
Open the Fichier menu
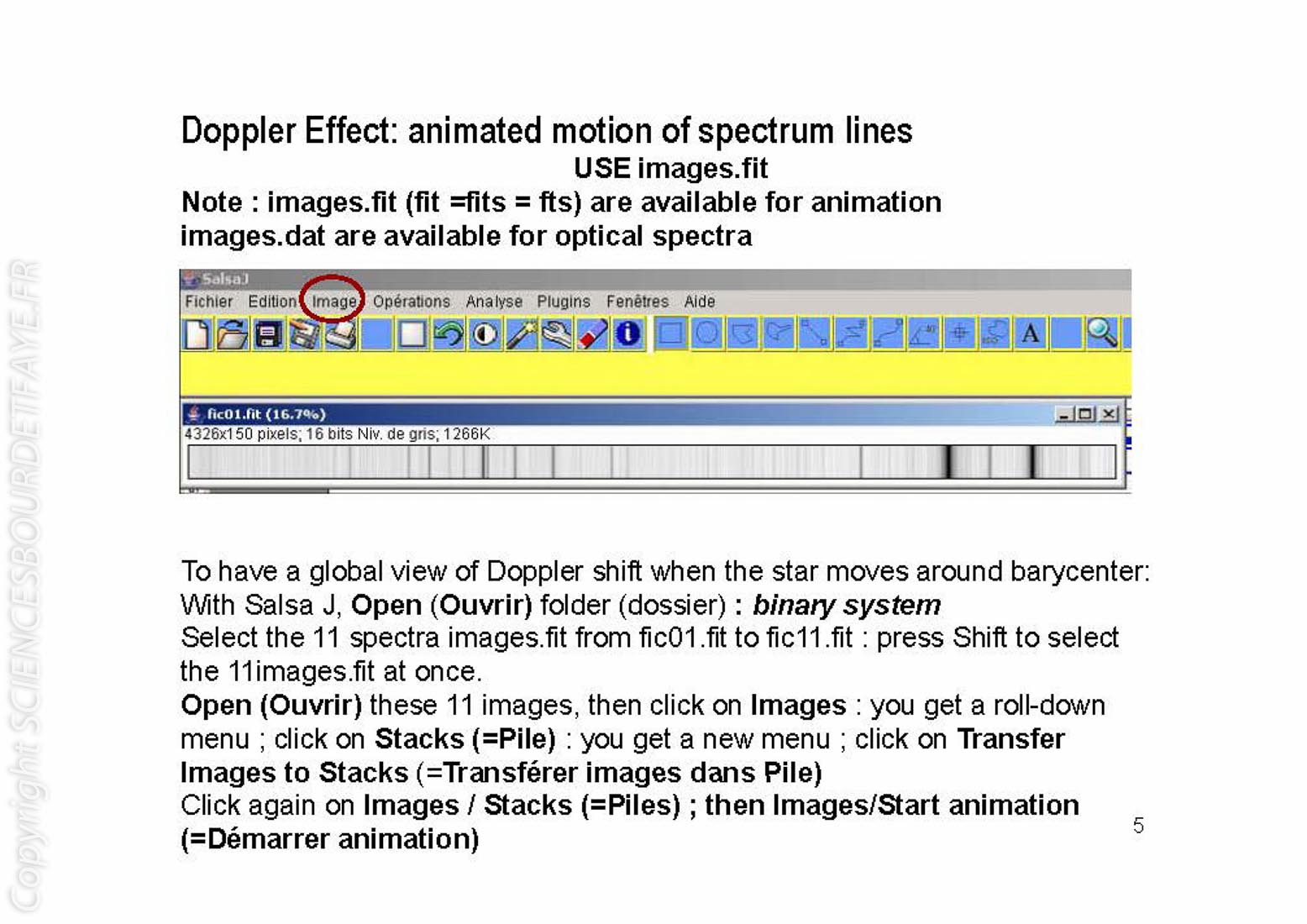(209, 302)
